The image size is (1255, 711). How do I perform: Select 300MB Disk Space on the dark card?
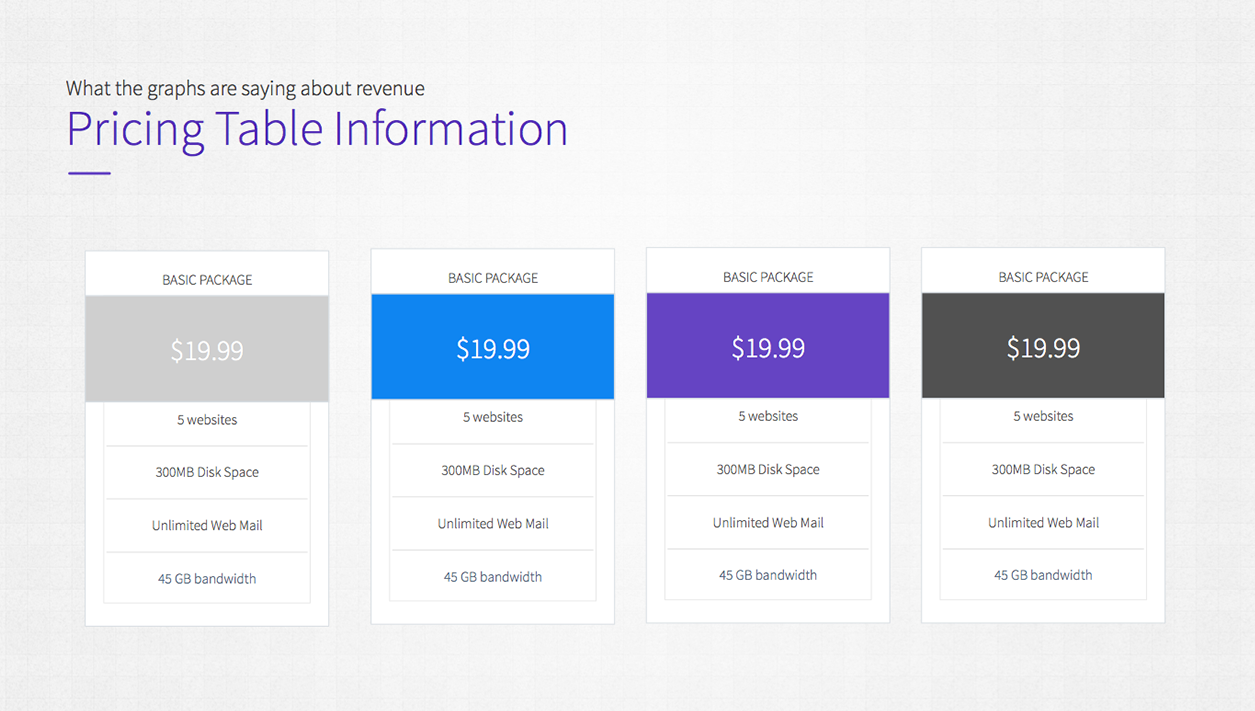pos(1043,469)
